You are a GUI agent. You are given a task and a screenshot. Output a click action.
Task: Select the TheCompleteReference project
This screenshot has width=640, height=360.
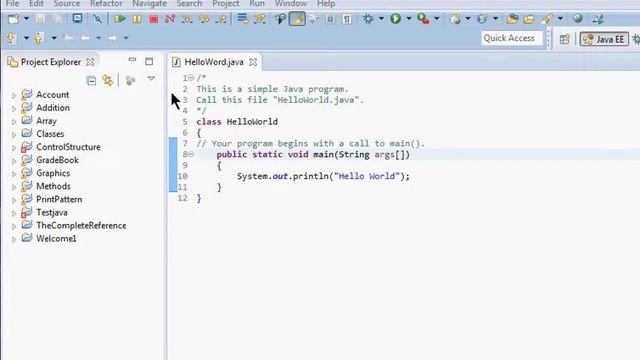81,225
